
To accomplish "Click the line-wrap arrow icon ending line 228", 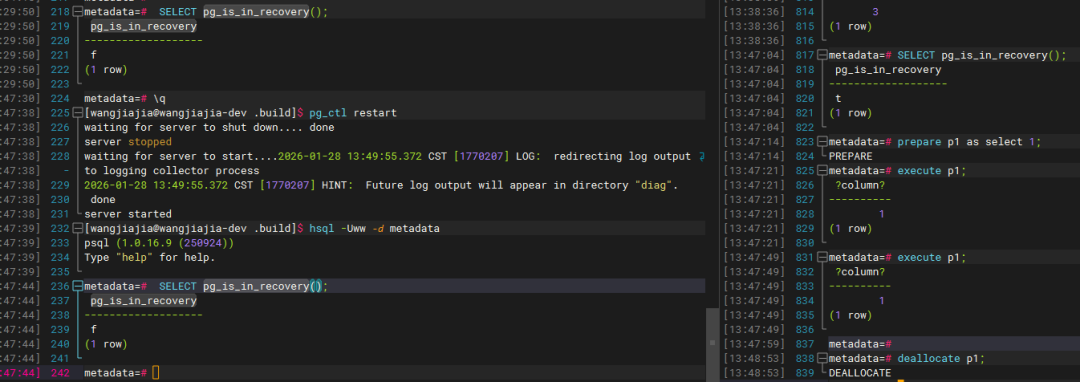I will [701, 156].
